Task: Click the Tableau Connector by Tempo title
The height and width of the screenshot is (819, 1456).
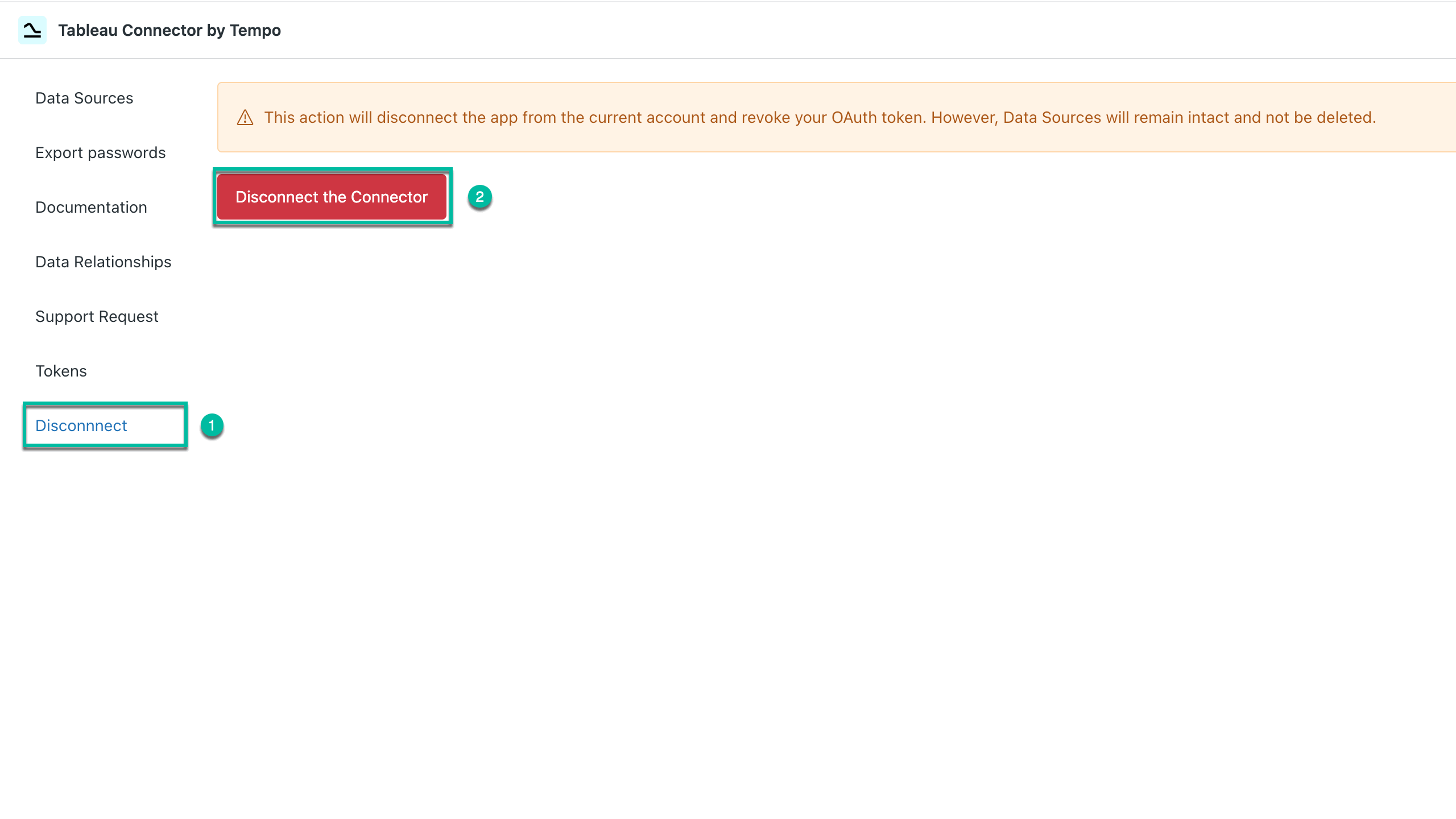Action: click(x=169, y=30)
